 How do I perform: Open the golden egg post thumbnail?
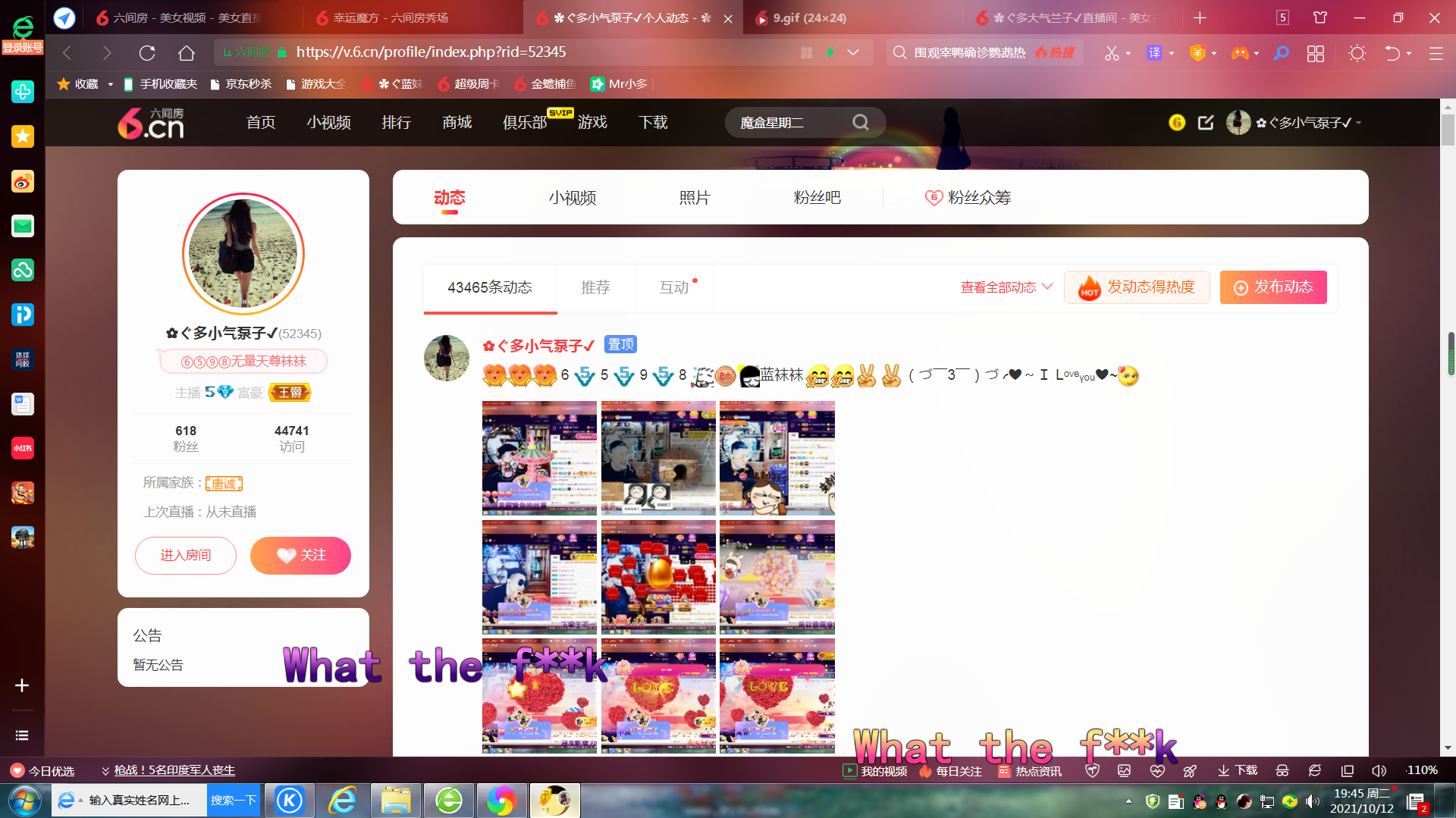(658, 577)
